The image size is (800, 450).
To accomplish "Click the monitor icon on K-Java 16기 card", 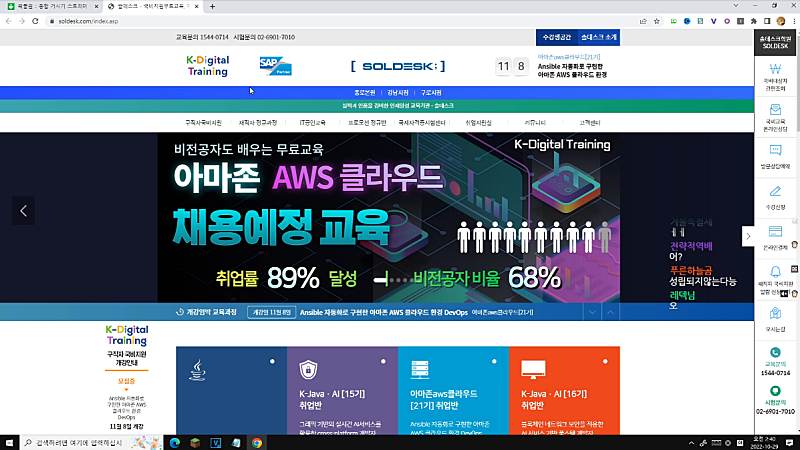I will 533,369.
